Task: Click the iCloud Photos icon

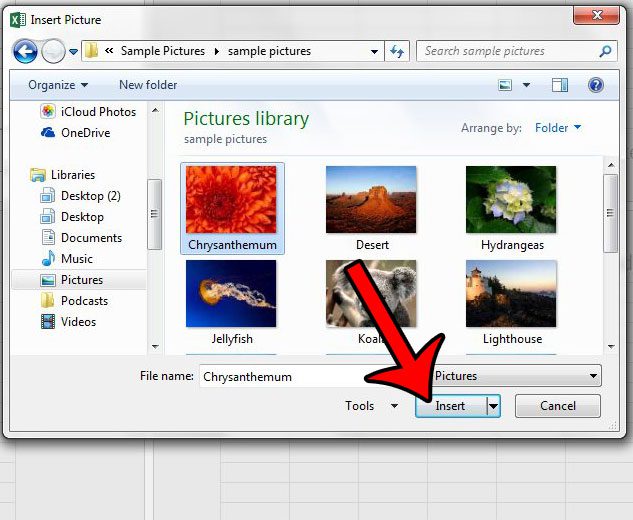Action: coord(48,111)
